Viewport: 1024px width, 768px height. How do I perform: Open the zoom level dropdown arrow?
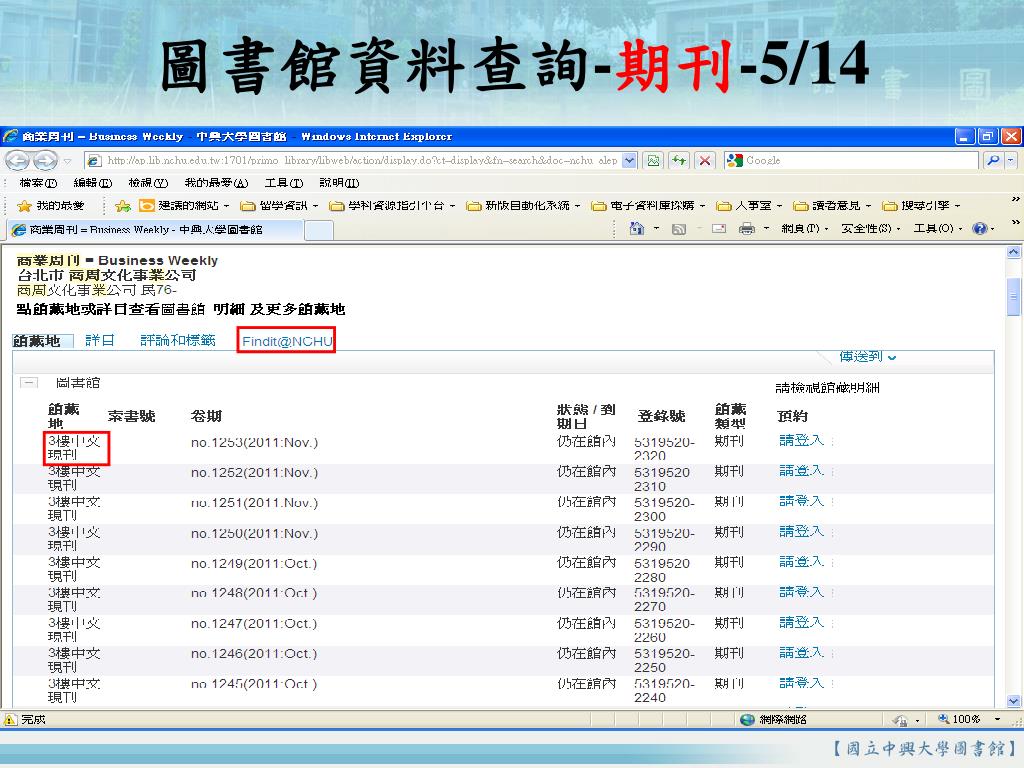[x=997, y=720]
